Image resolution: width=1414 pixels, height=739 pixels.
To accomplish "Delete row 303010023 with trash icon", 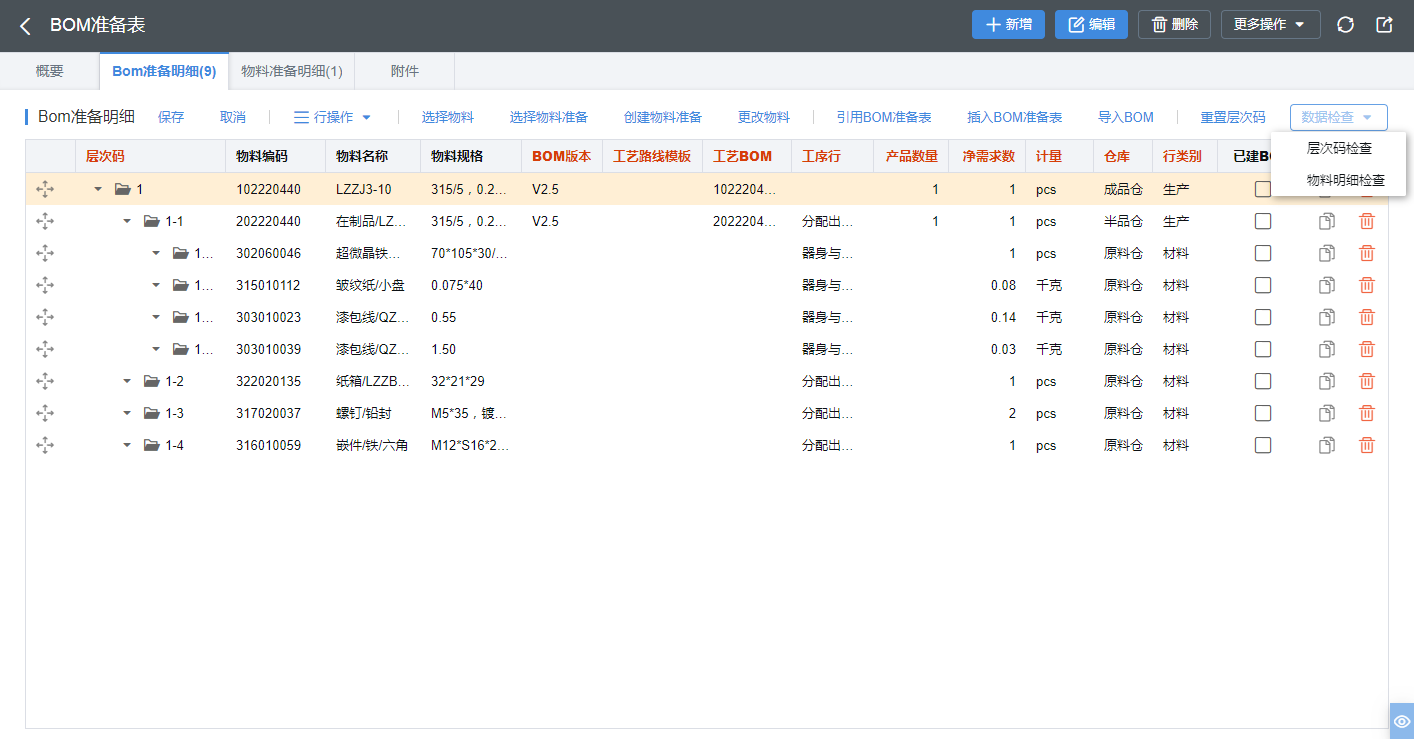I will pos(1367,317).
